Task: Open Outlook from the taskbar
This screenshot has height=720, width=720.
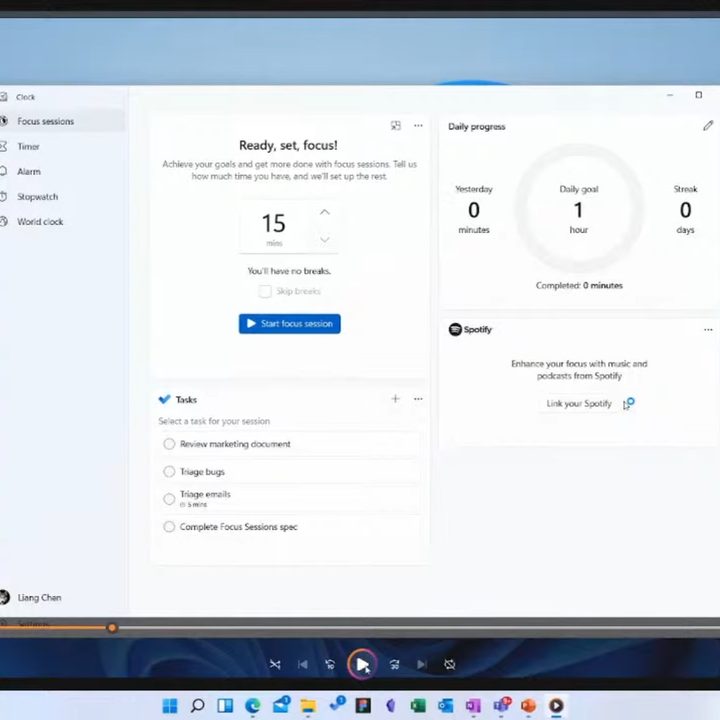Action: pos(445,705)
